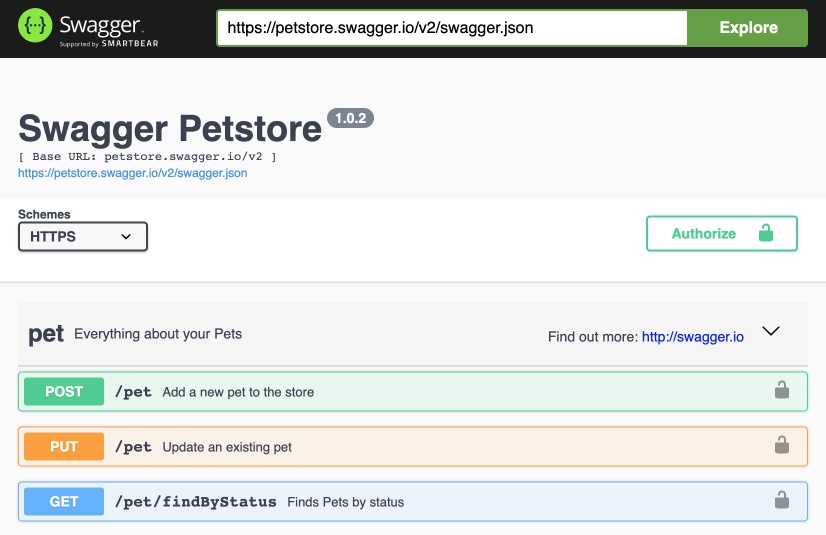The width and height of the screenshot is (826, 535).
Task: Open the swagger.json link under the title
Action: coord(133,173)
